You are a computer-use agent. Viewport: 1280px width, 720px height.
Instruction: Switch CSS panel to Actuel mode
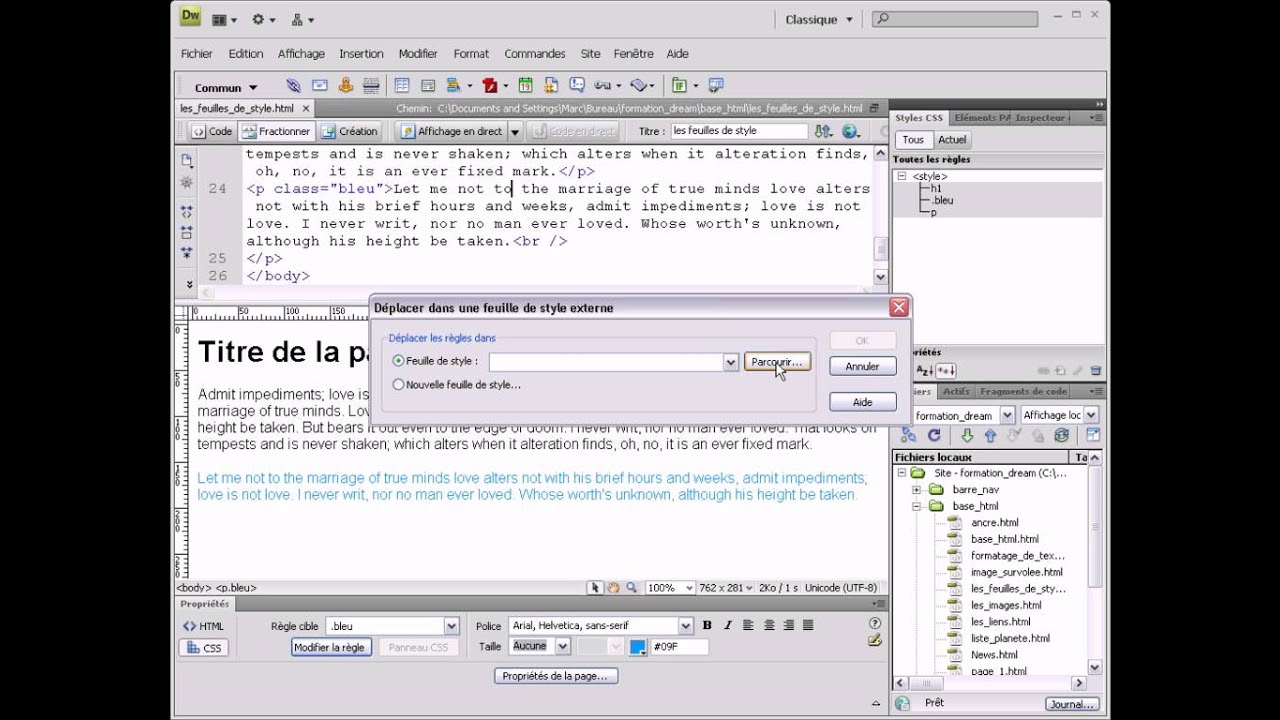[952, 140]
